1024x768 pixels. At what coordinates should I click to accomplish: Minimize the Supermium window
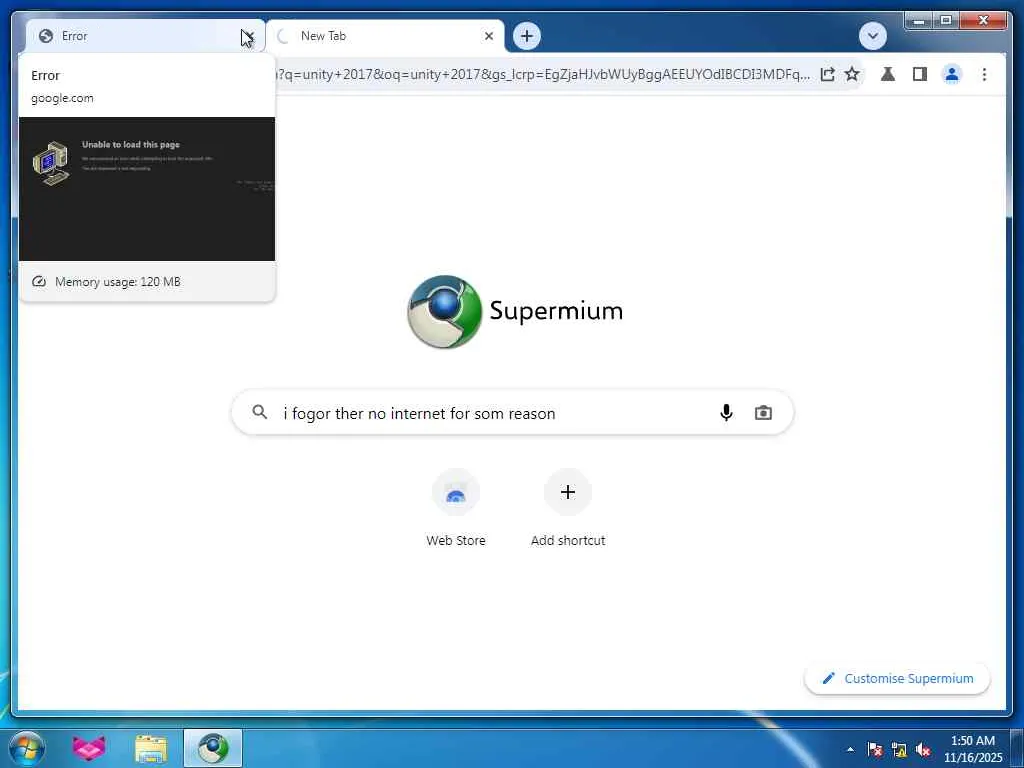[919, 21]
